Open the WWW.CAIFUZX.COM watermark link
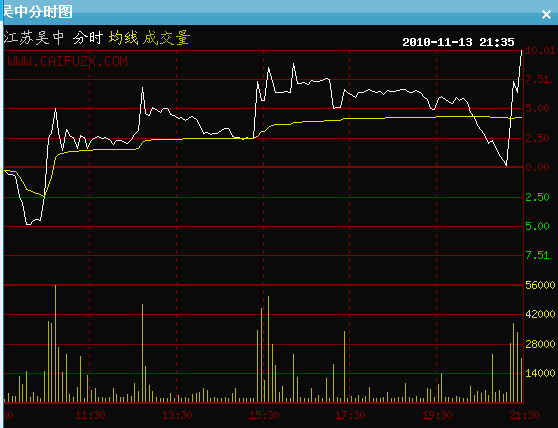 [67, 61]
